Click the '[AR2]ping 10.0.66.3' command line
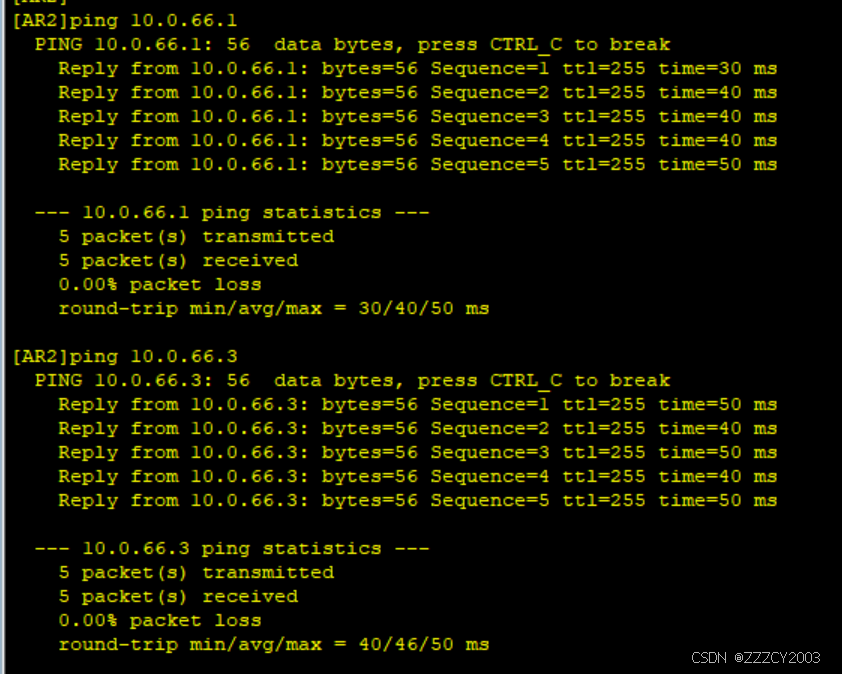Image resolution: width=842 pixels, height=674 pixels. 125,356
